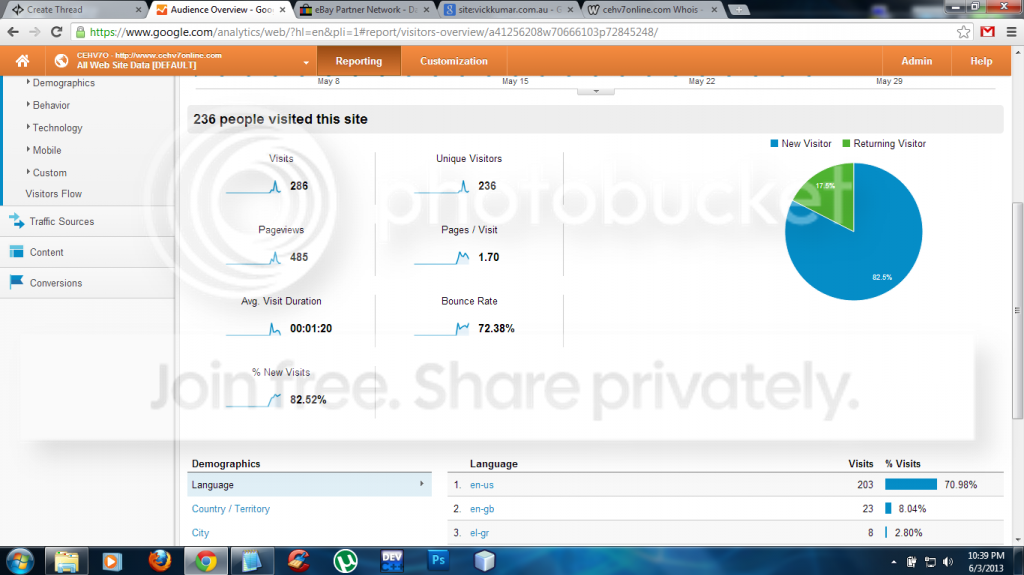Image resolution: width=1024 pixels, height=575 pixels.
Task: Open Dev-C++ from the taskbar
Action: tap(392, 561)
